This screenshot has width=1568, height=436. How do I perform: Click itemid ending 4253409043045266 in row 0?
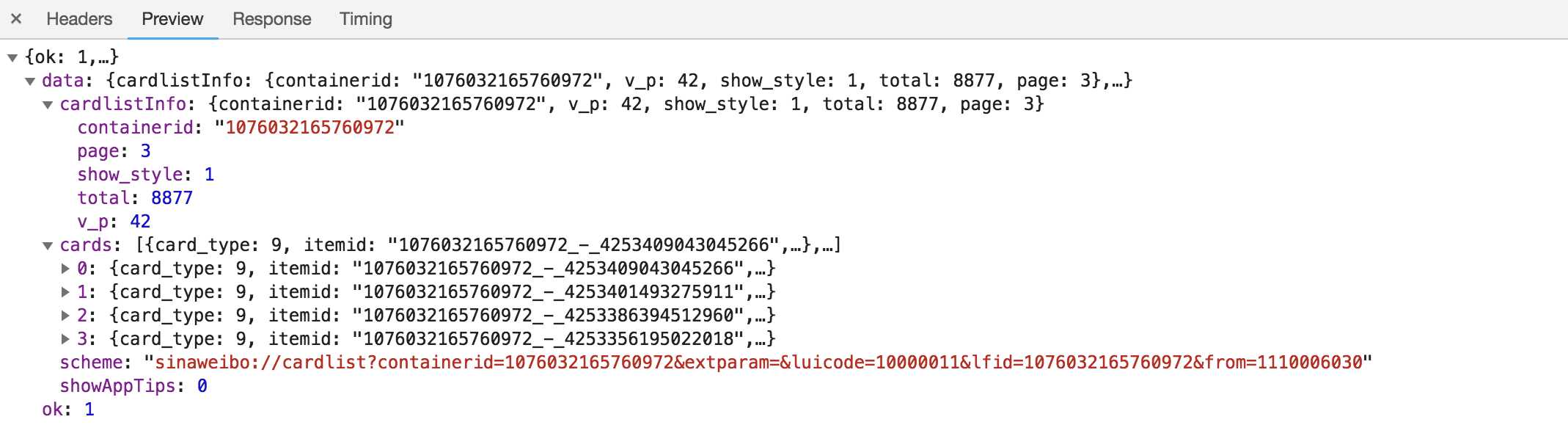coord(549,269)
